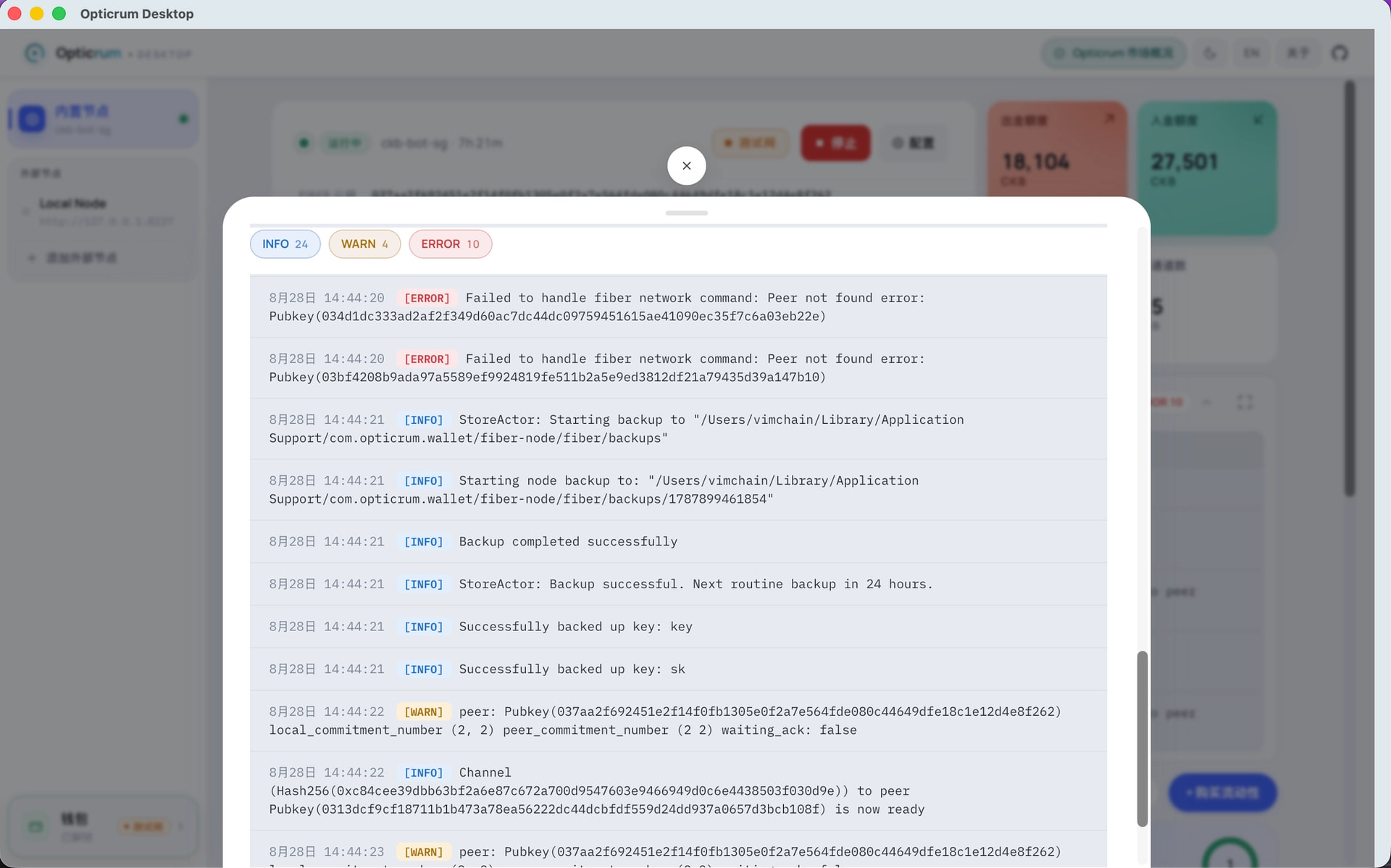The height and width of the screenshot is (868, 1391).
Task: Click the add external node button in the sidebar
Action: tap(103, 258)
